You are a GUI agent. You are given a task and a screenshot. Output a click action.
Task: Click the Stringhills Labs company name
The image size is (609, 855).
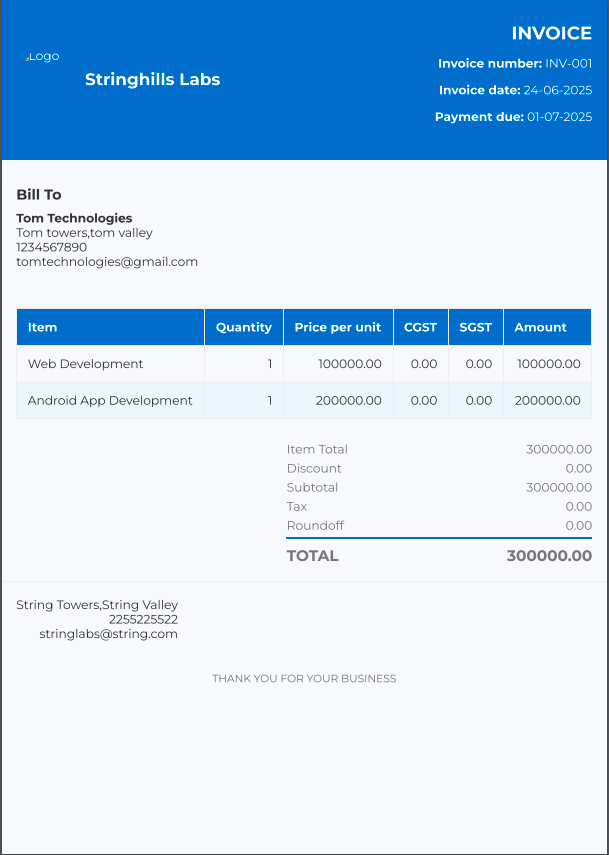(152, 80)
